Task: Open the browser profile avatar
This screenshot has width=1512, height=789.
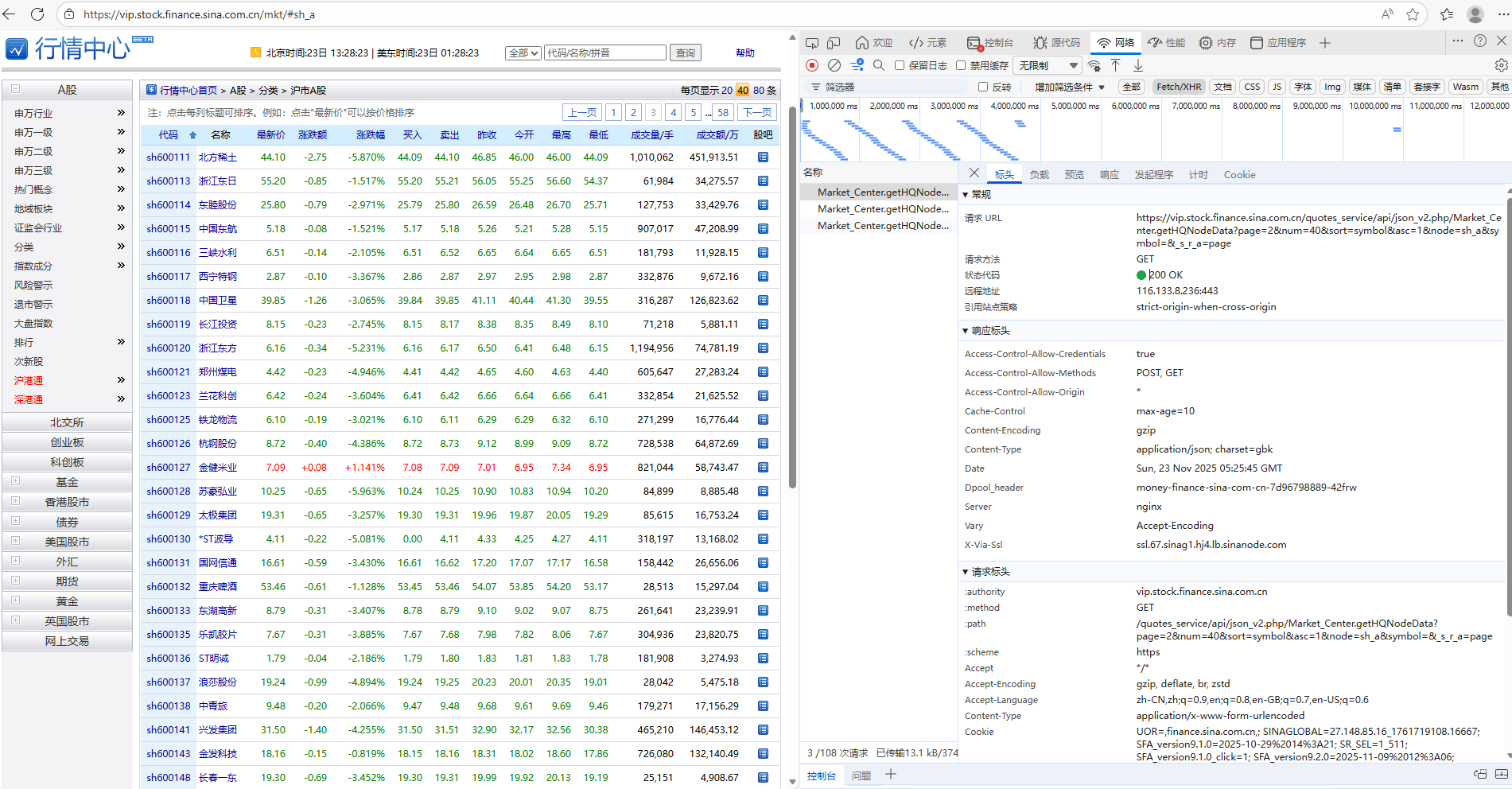Action: [x=1475, y=14]
